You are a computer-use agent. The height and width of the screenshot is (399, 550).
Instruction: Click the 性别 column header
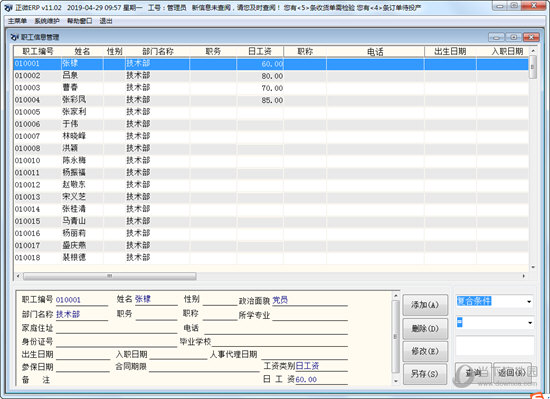[x=114, y=52]
